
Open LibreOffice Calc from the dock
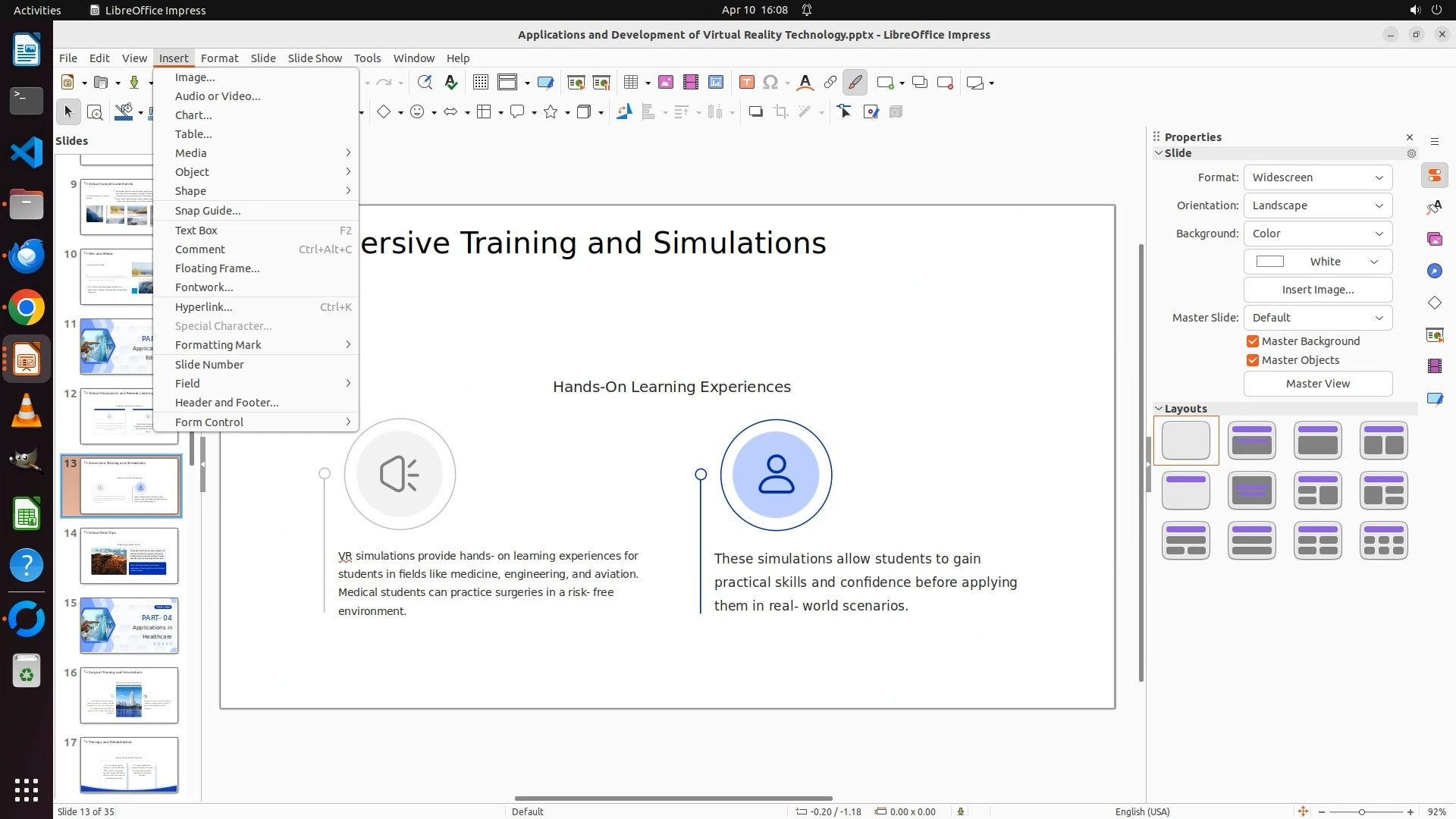pyautogui.click(x=27, y=516)
